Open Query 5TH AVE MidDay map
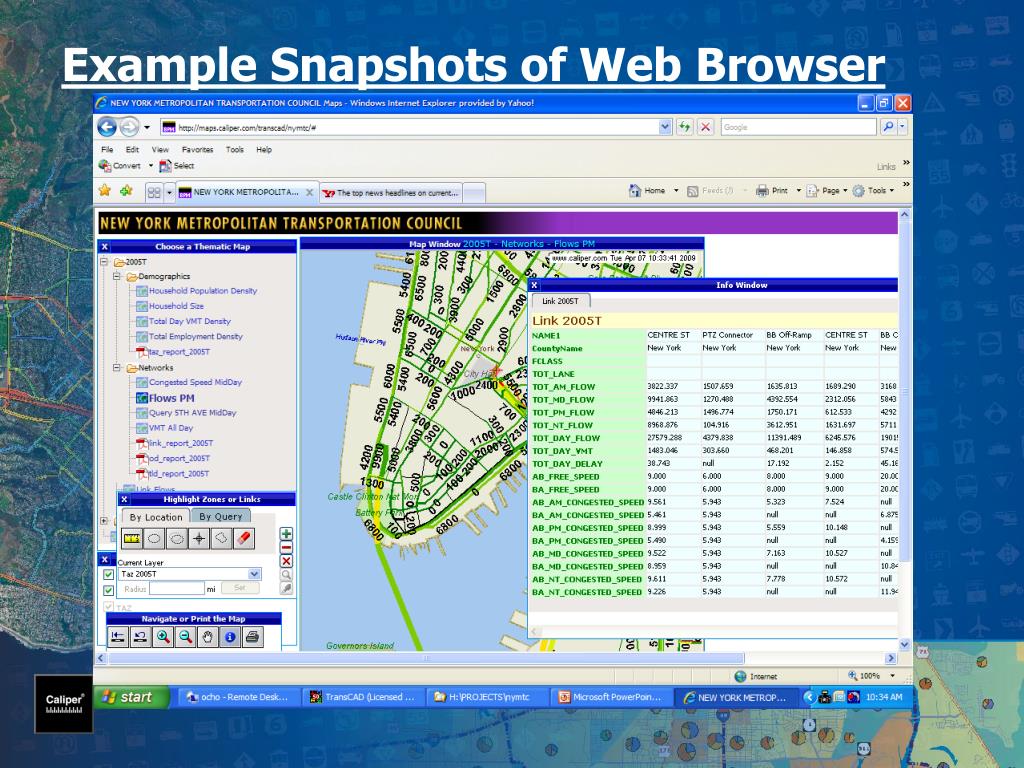The image size is (1024, 768). (x=193, y=413)
